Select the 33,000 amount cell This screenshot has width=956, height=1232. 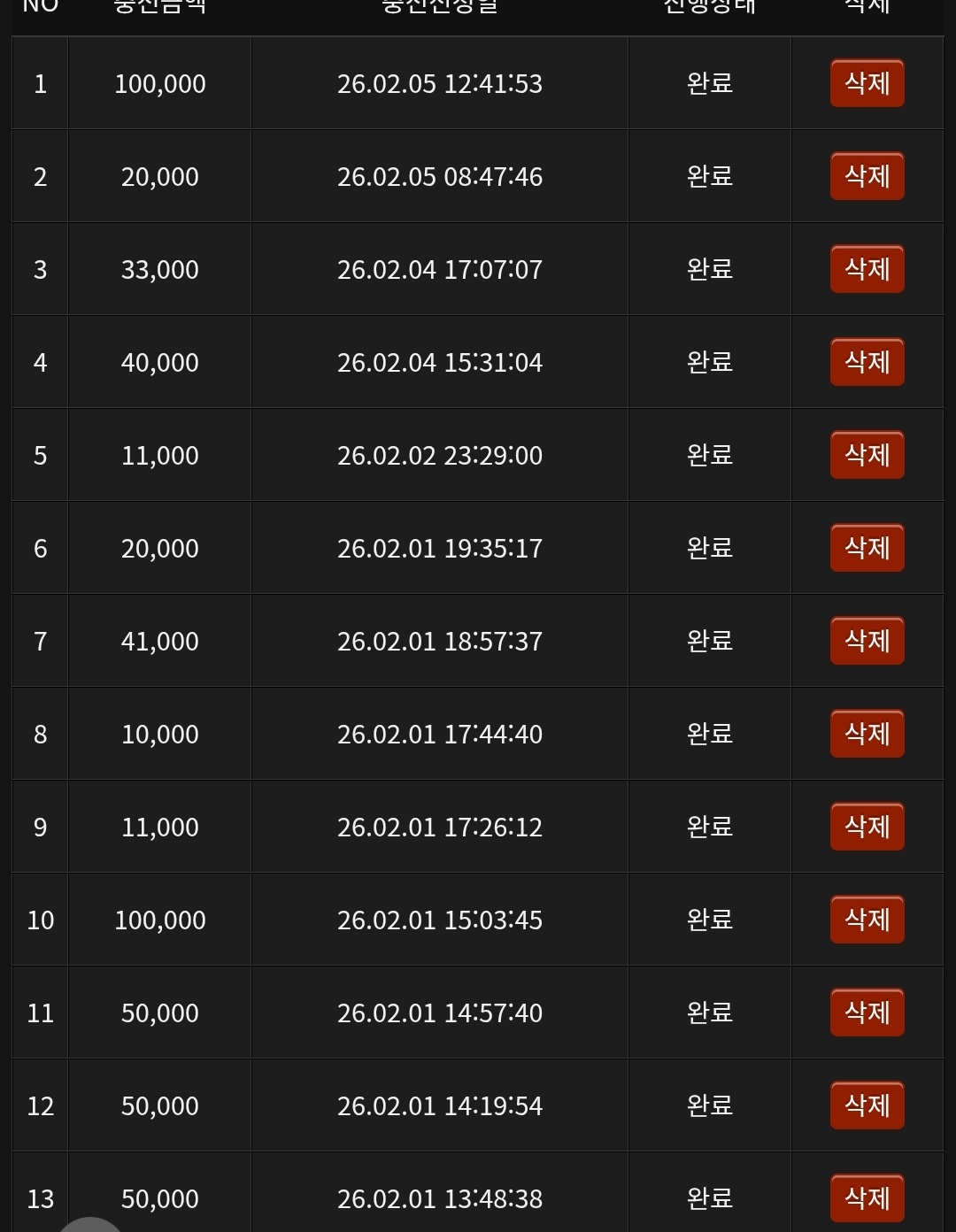tap(160, 270)
